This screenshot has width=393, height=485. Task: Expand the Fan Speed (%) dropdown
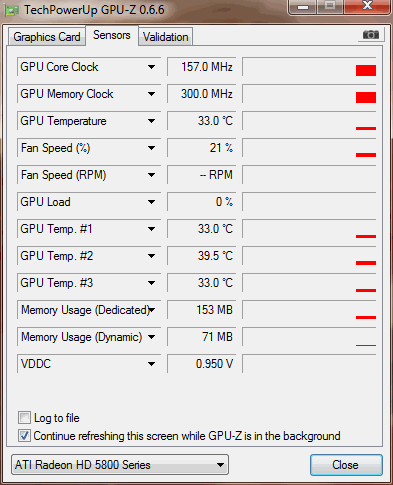tap(151, 148)
